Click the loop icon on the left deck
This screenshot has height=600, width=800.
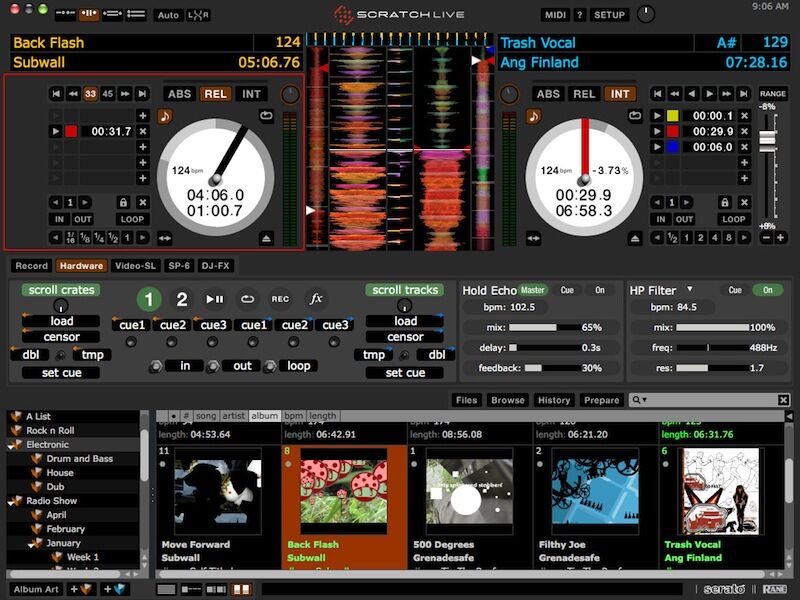132,218
